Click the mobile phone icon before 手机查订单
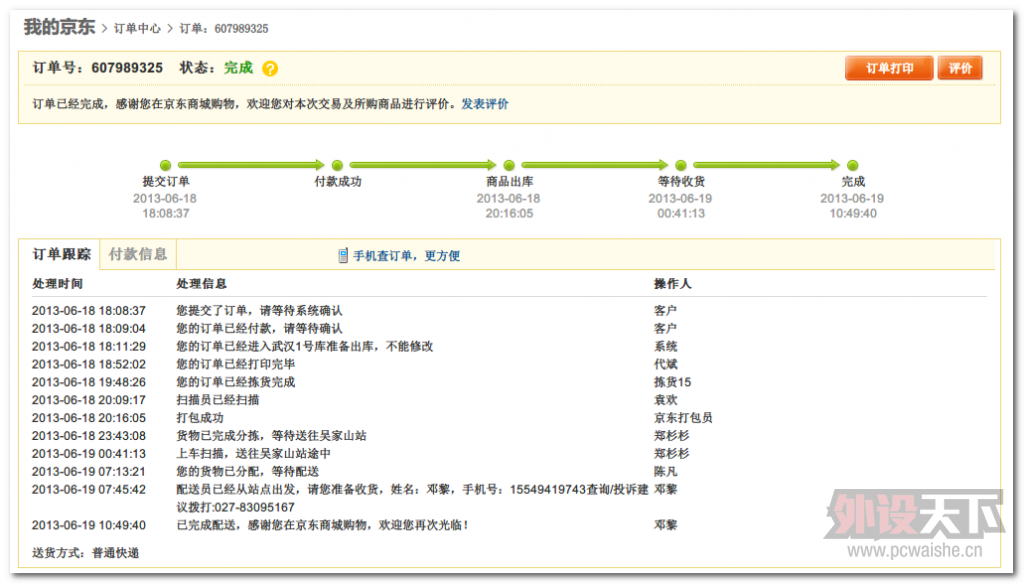This screenshot has height=584, width=1024. pyautogui.click(x=343, y=255)
